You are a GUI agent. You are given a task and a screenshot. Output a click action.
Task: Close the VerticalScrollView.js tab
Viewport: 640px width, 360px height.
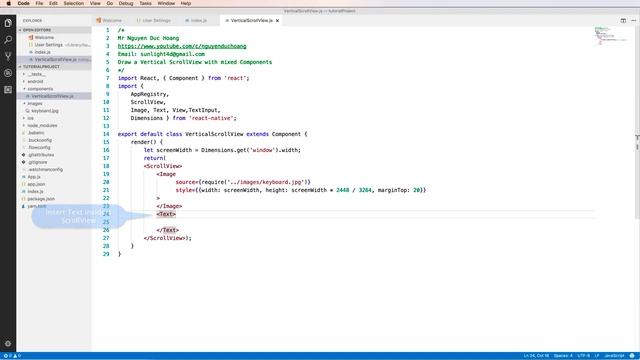pos(278,20)
